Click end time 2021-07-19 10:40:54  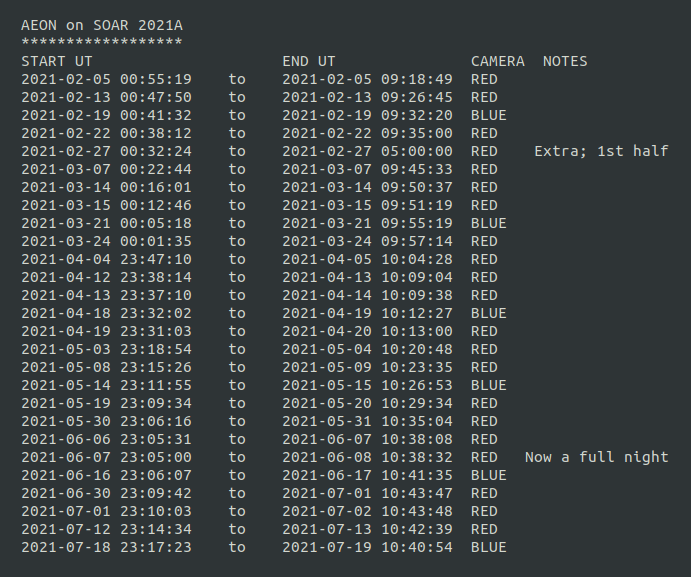pos(368,547)
